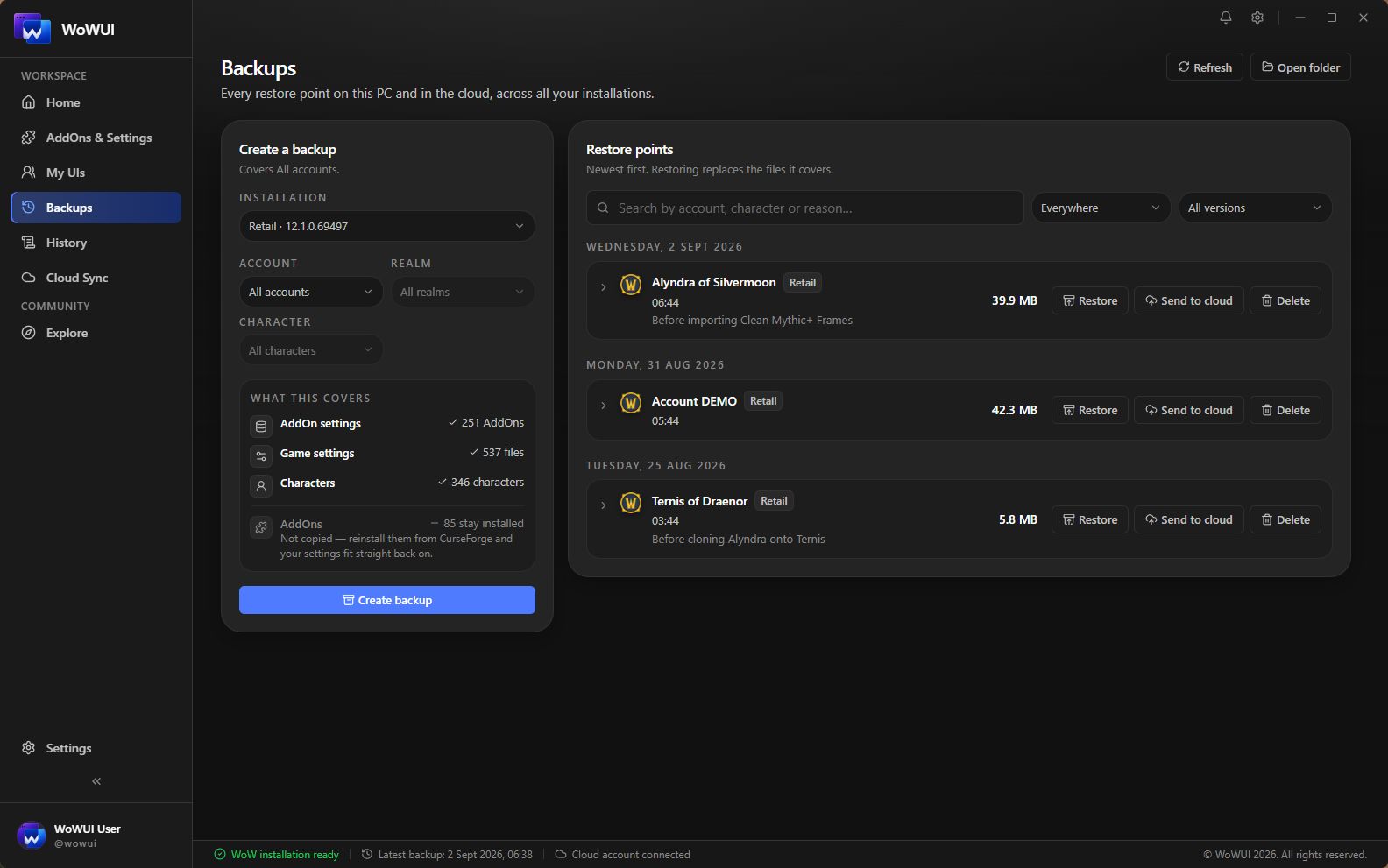Click the Create backup button
Viewport: 1388px width, 868px height.
pyautogui.click(x=387, y=600)
